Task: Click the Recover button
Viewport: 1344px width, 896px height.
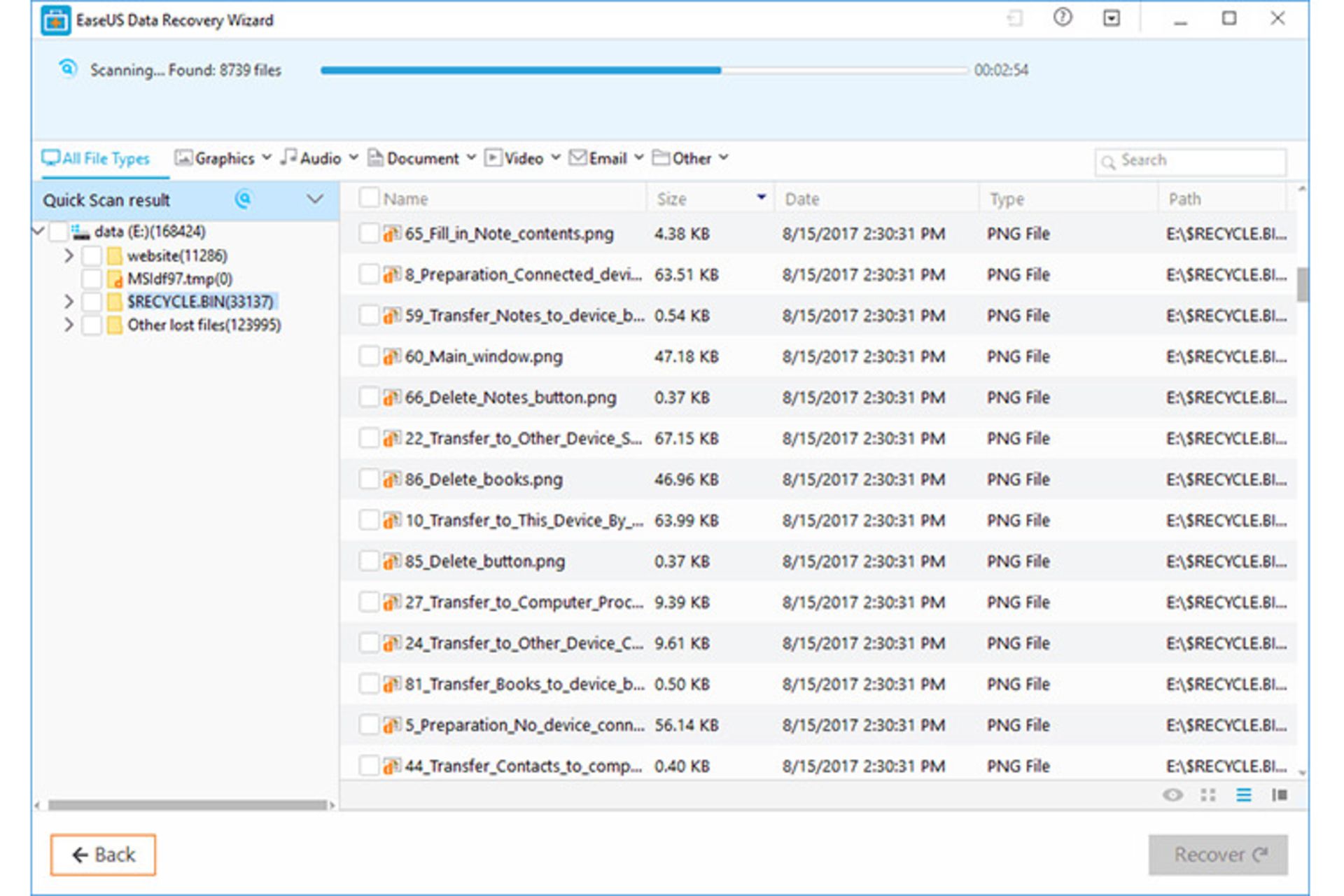Action: [x=1218, y=855]
